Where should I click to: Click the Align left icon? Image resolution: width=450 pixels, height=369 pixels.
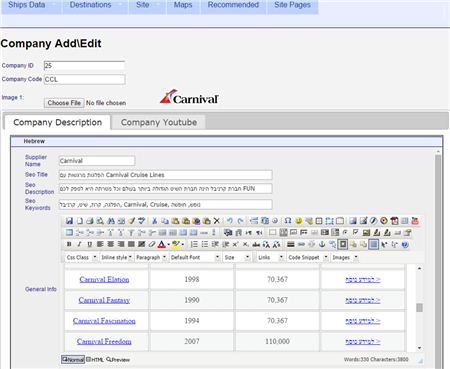tap(100, 244)
